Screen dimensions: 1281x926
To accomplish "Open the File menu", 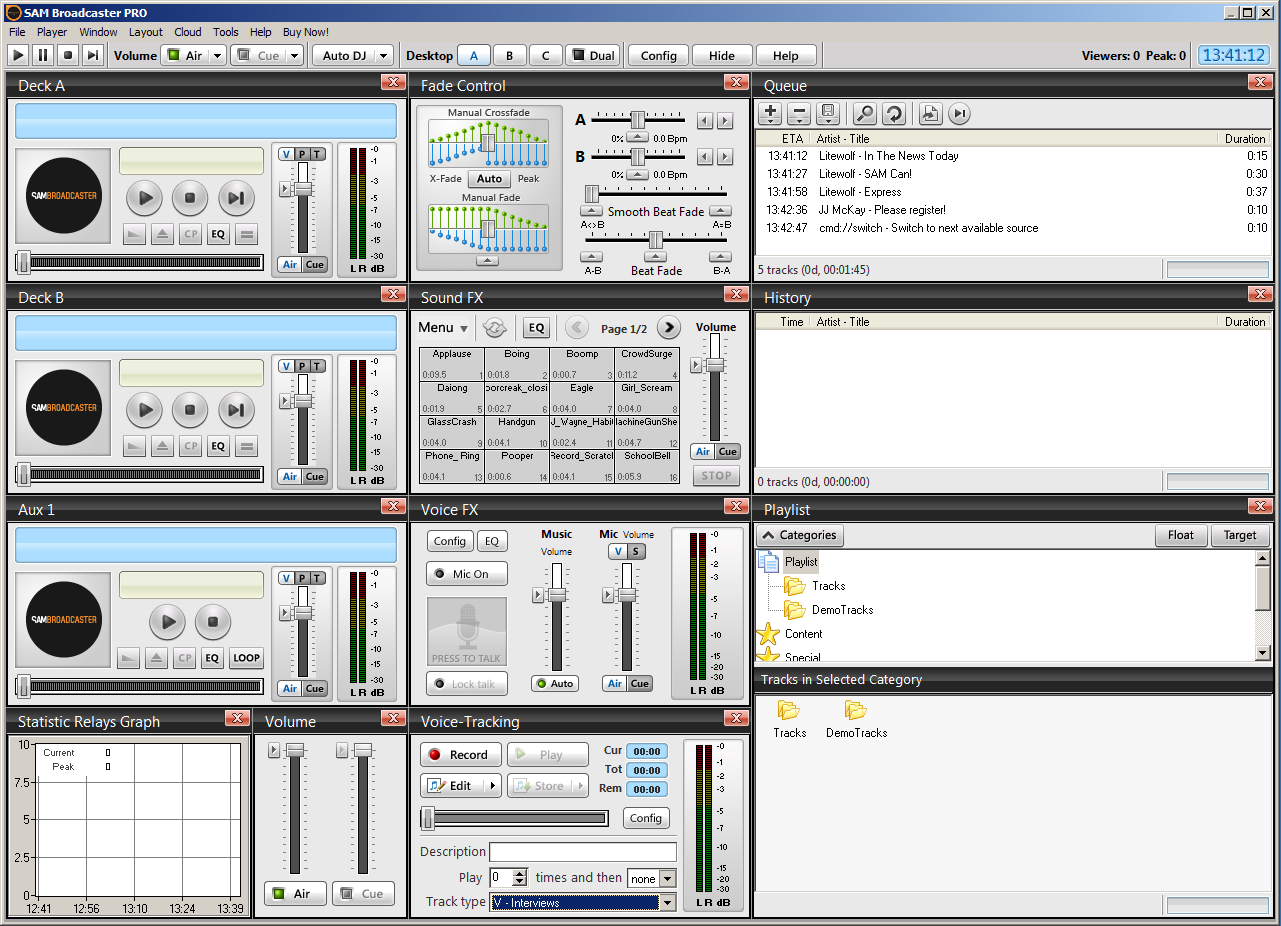I will click(17, 32).
